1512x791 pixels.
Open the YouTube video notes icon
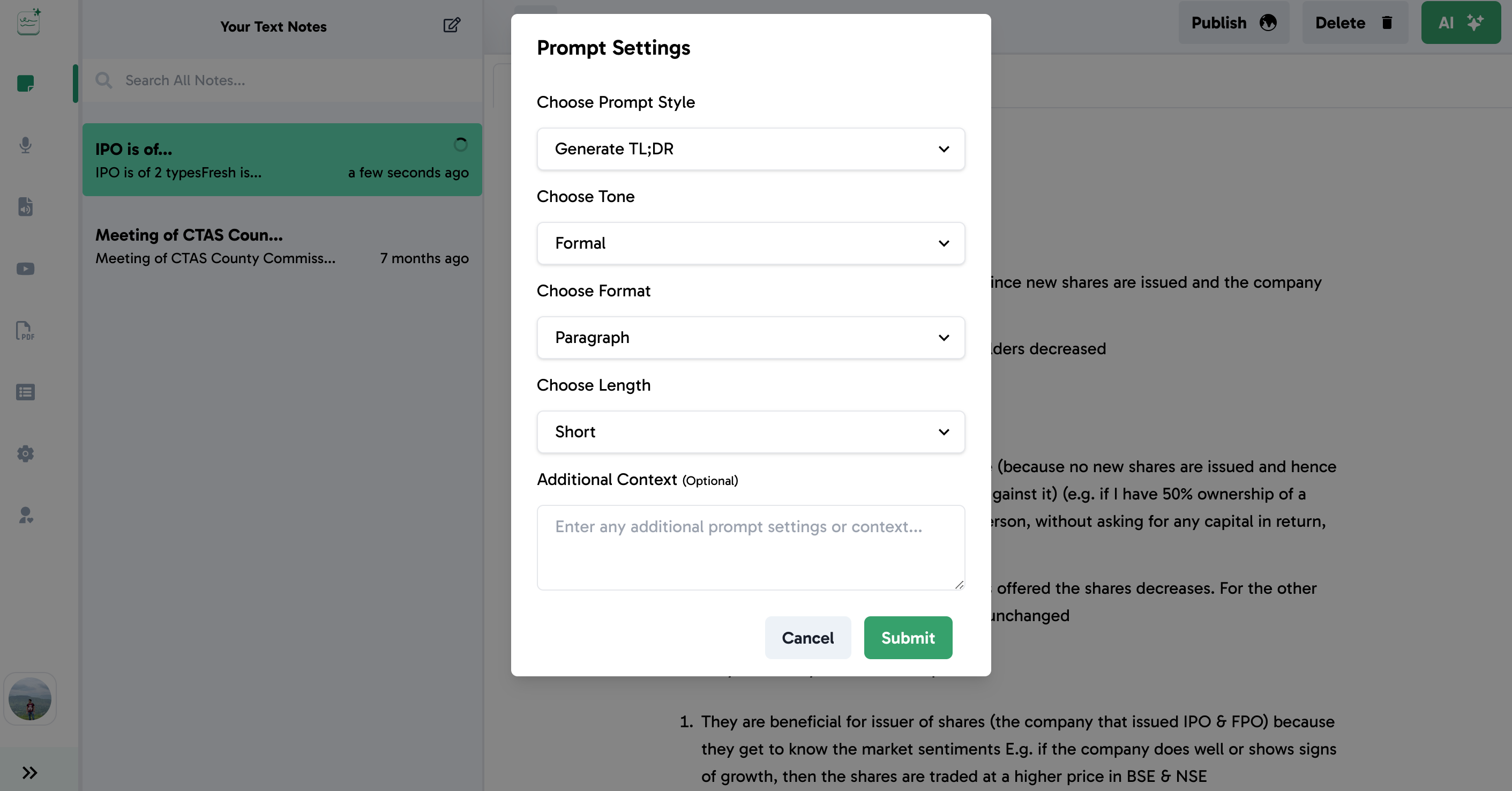(x=25, y=268)
